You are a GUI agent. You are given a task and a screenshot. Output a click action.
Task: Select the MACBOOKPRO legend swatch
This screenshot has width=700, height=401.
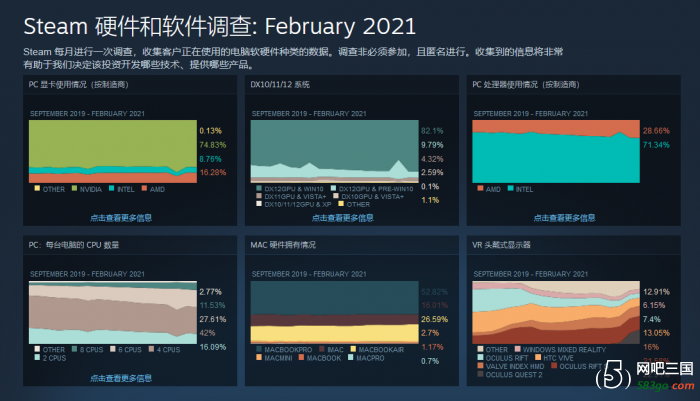click(x=259, y=348)
